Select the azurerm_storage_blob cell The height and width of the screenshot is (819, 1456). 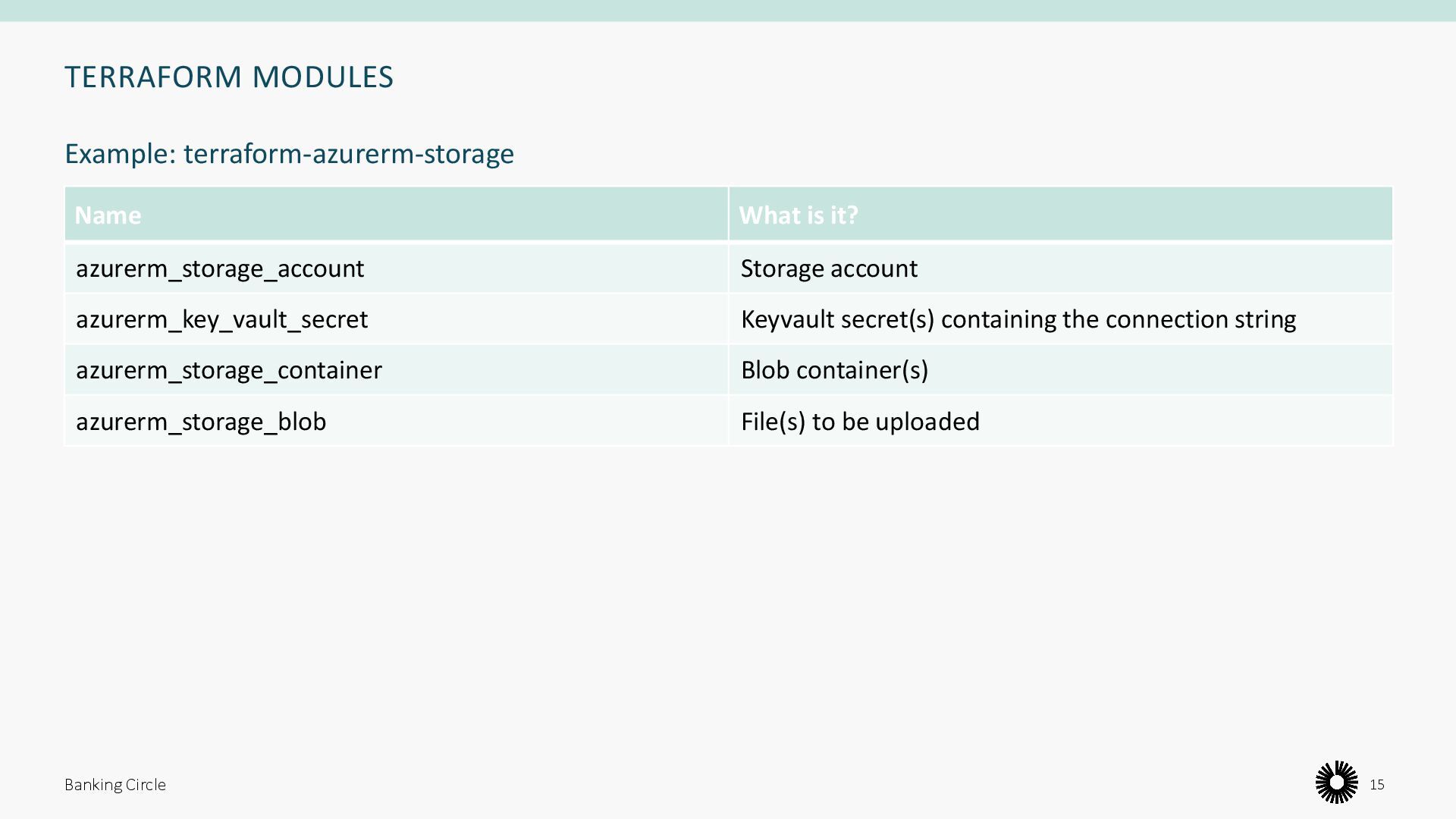[200, 422]
